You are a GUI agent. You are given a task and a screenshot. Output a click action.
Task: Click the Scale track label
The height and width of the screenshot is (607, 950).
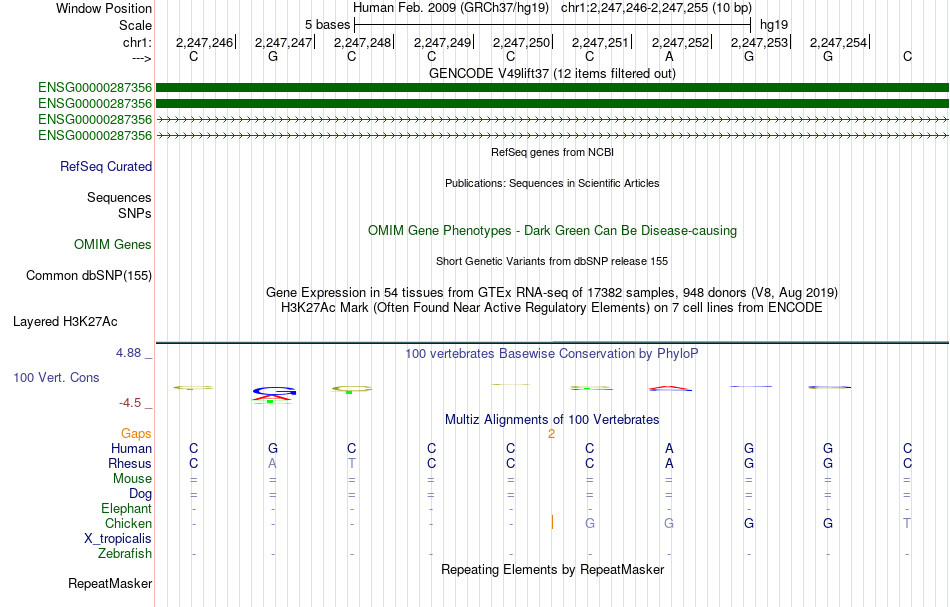coord(135,25)
